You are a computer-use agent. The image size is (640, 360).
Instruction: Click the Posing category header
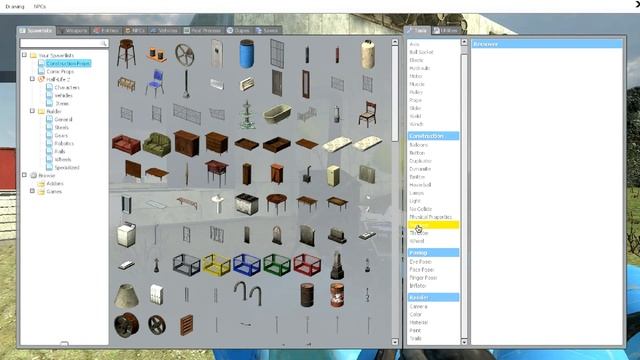(x=433, y=253)
